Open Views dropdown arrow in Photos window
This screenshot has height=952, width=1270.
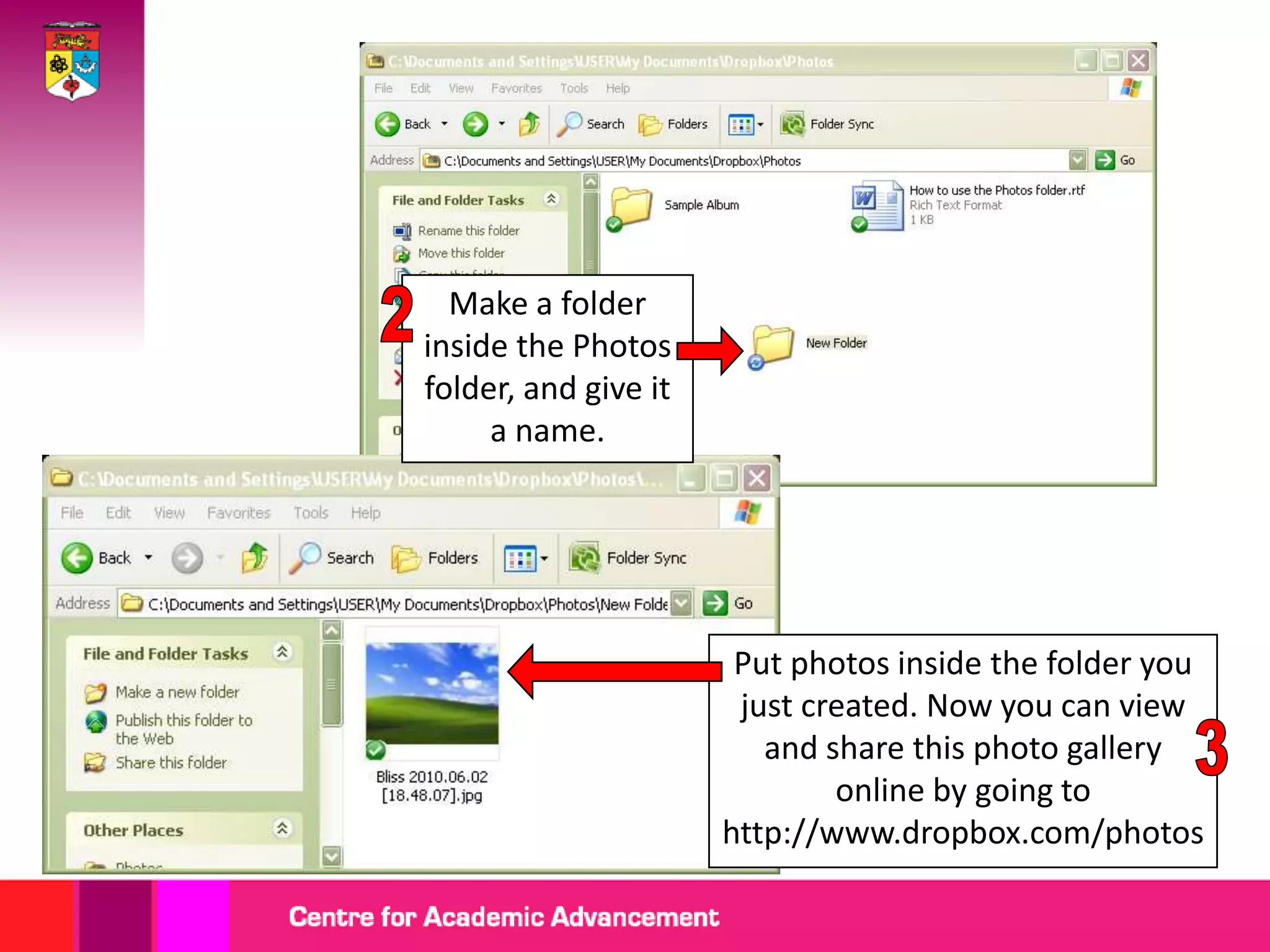click(760, 125)
